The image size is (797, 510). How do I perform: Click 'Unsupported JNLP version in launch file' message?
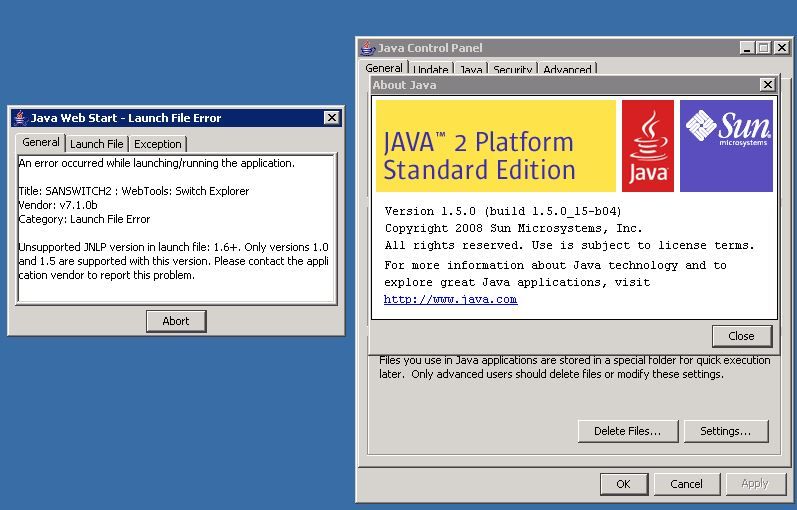(173, 261)
